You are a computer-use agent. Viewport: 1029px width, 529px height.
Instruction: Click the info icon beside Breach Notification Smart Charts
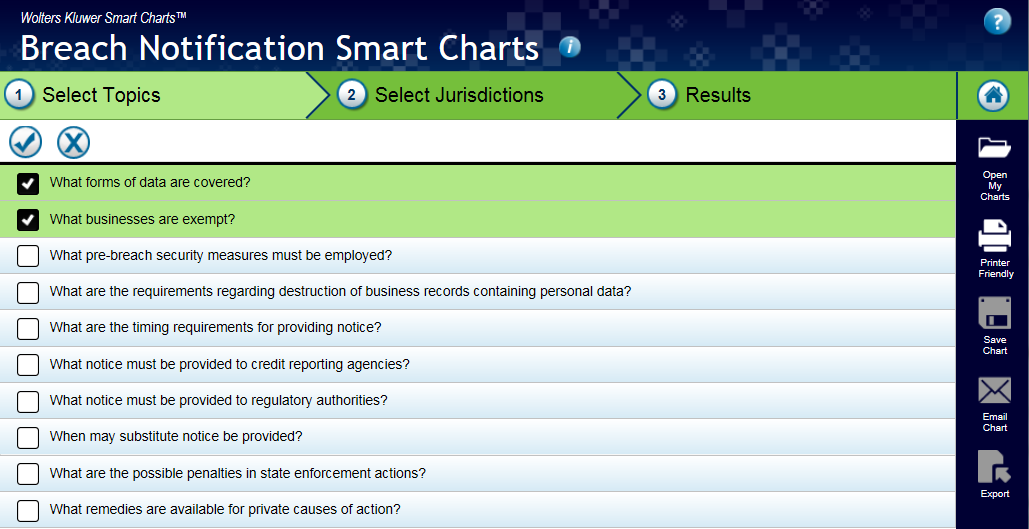[x=570, y=47]
